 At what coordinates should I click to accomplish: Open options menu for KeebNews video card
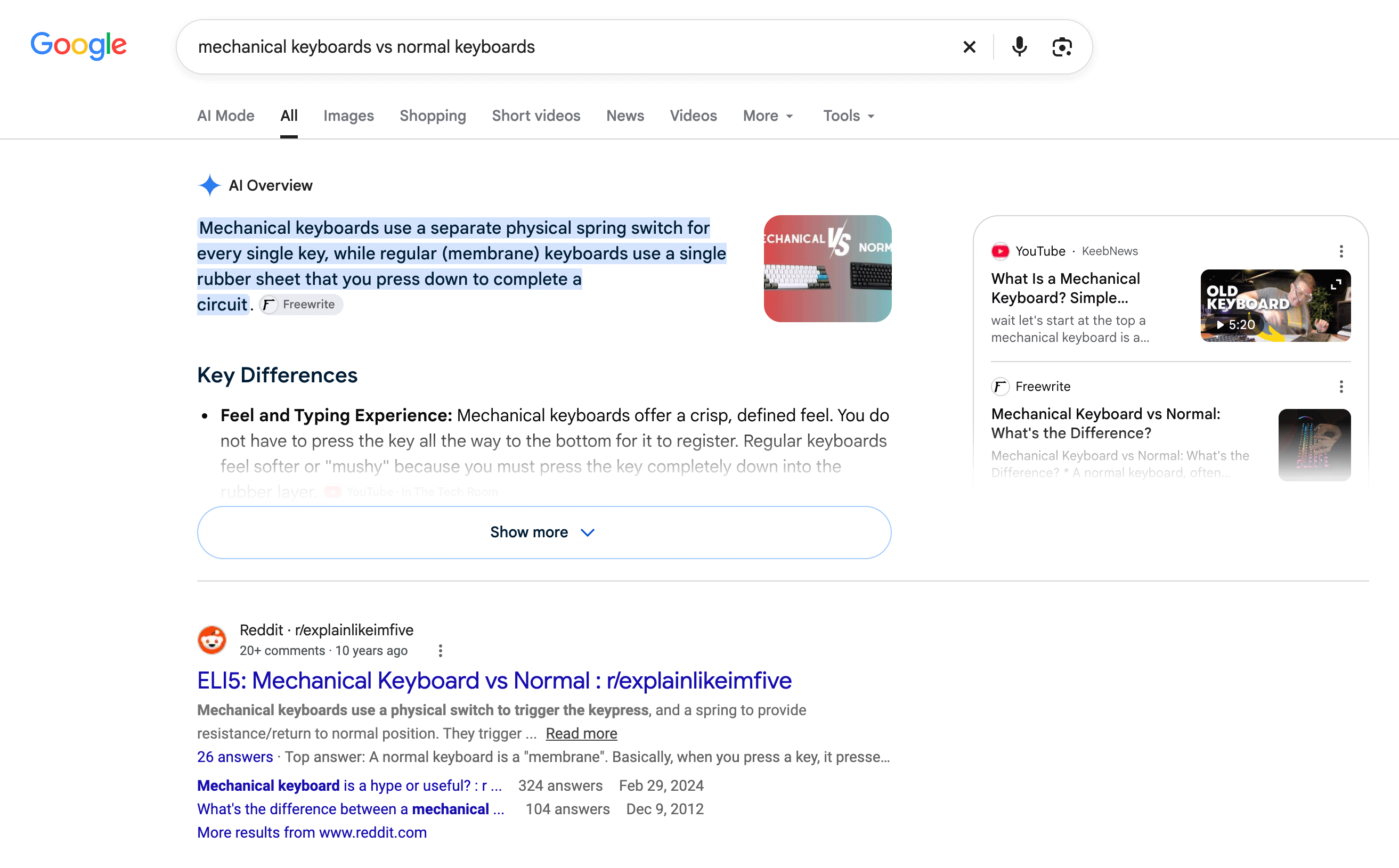[1341, 251]
